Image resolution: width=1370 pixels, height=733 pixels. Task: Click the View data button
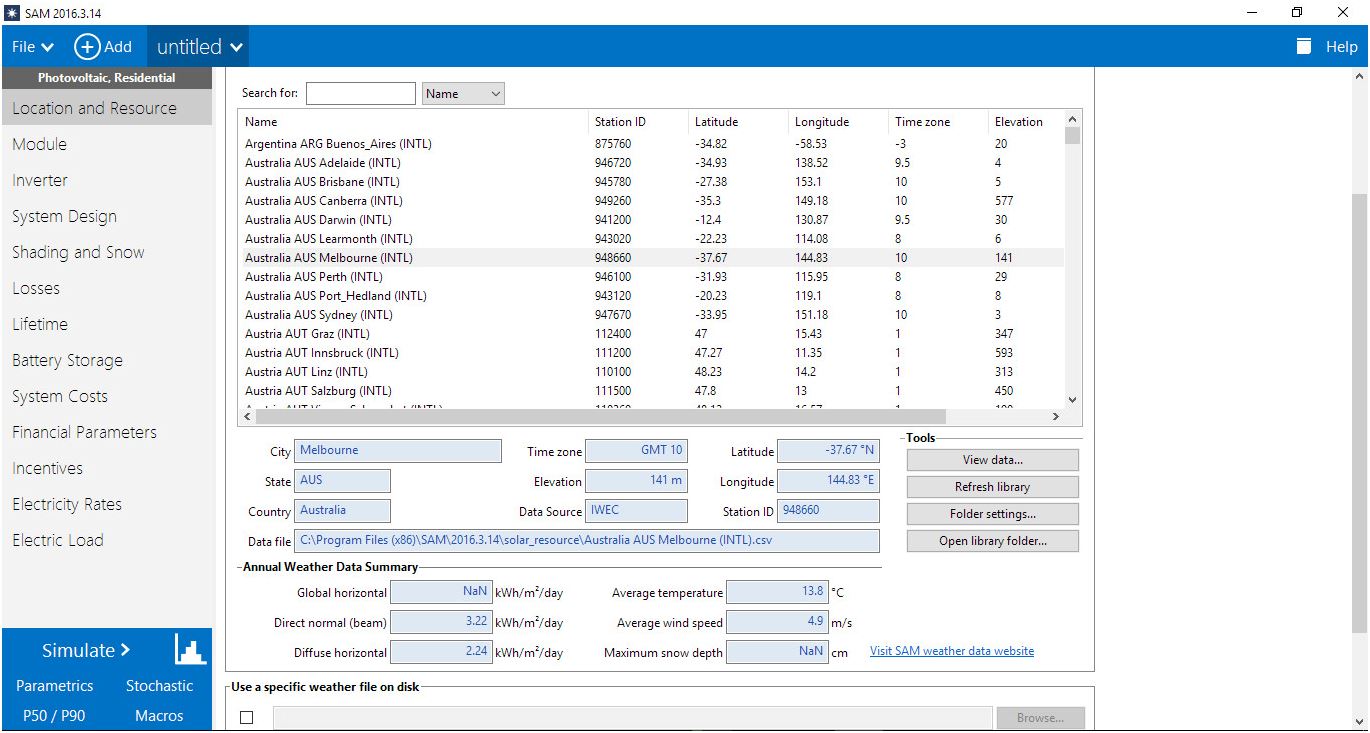tap(991, 459)
